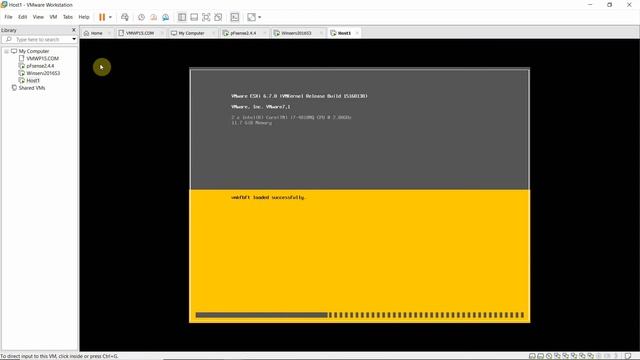Select pfsense2.4.4 in the library tree

(40, 66)
